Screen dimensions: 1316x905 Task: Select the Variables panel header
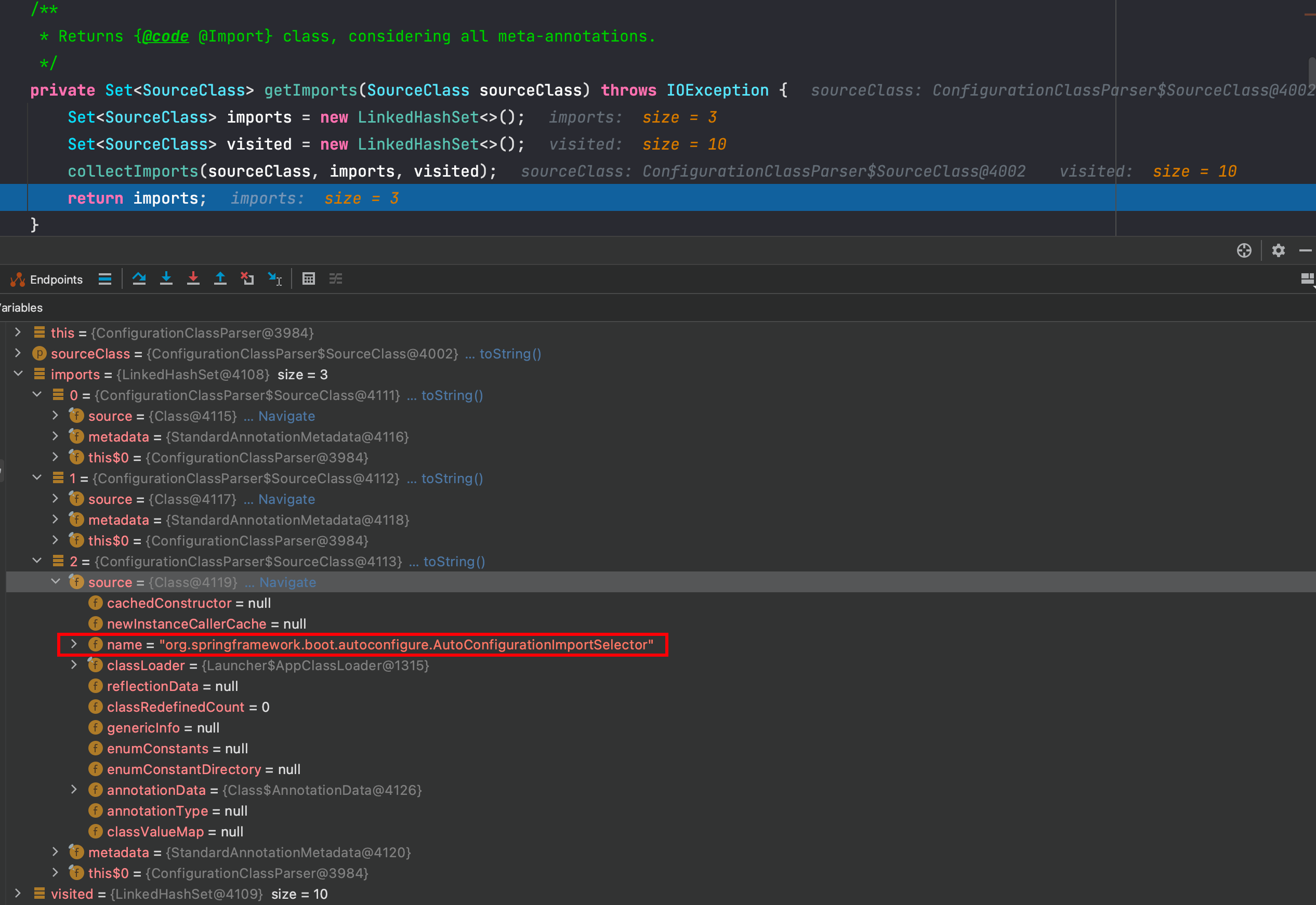click(21, 308)
